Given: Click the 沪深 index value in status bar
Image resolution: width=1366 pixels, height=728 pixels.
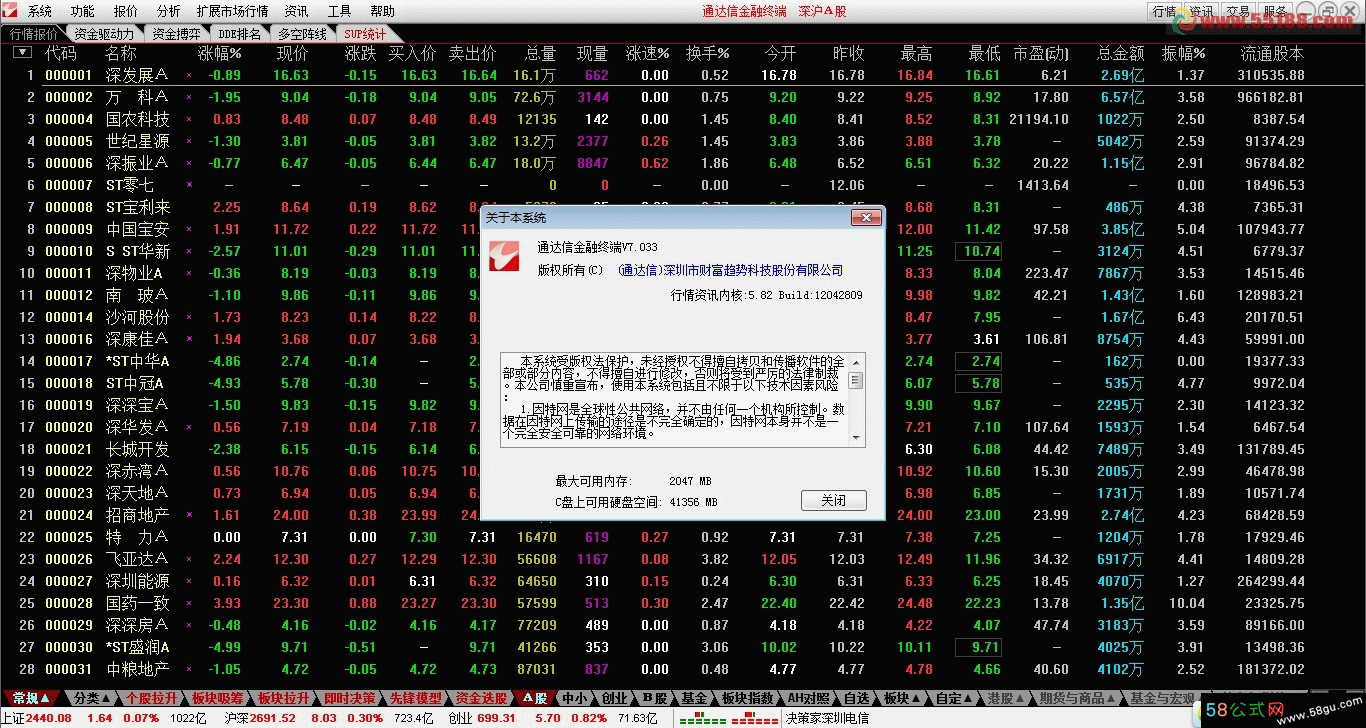Looking at the screenshot, I should click(x=273, y=718).
